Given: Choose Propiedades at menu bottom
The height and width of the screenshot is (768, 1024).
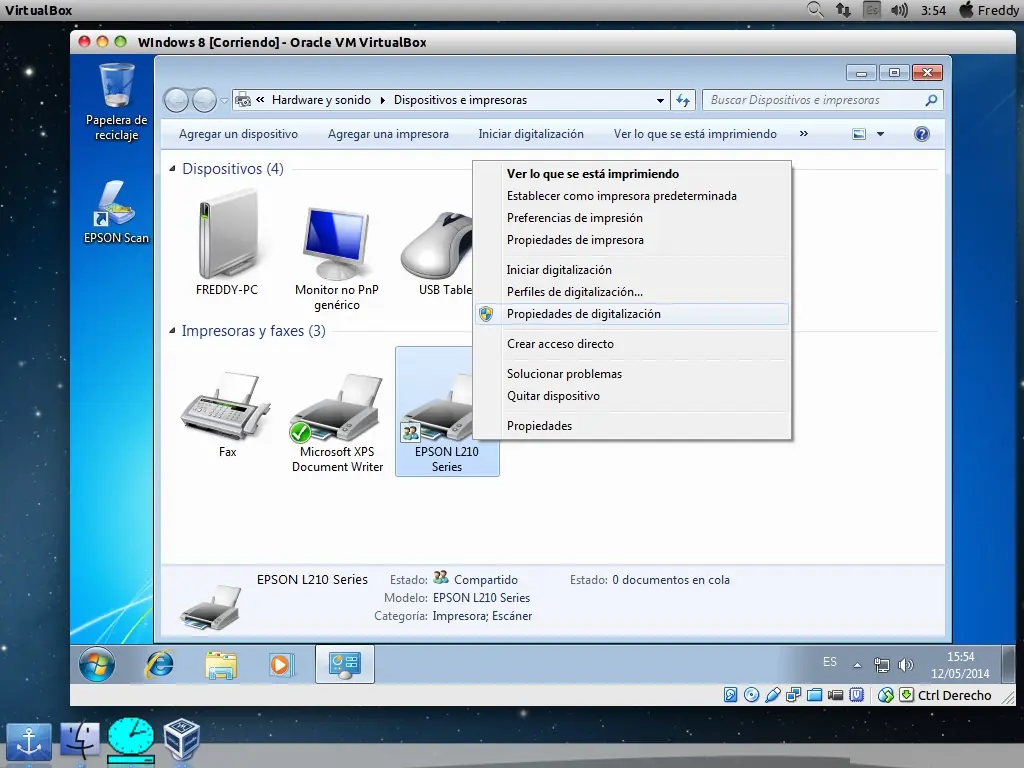Looking at the screenshot, I should [x=632, y=426].
